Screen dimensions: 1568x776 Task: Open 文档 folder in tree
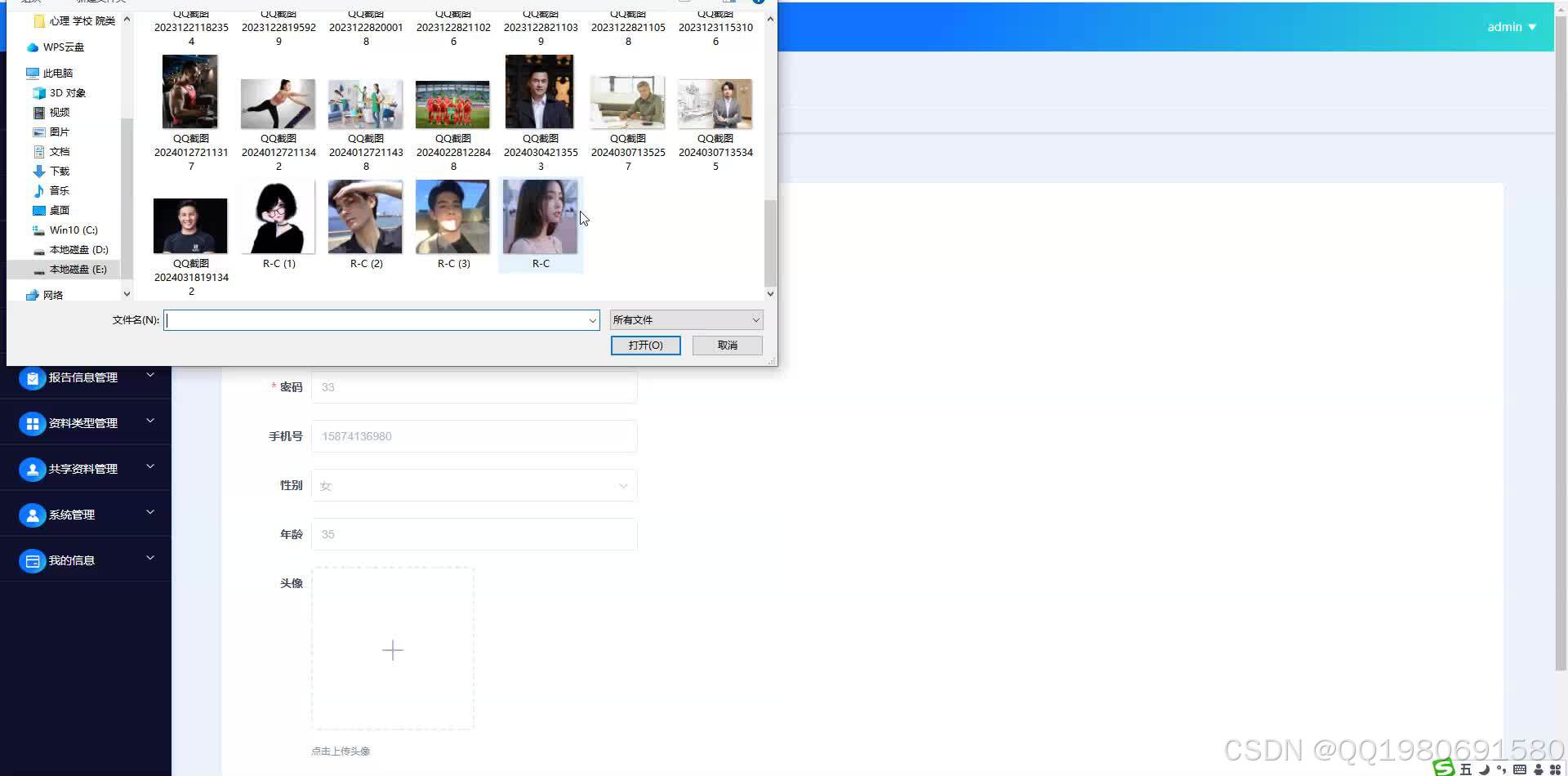click(51, 152)
